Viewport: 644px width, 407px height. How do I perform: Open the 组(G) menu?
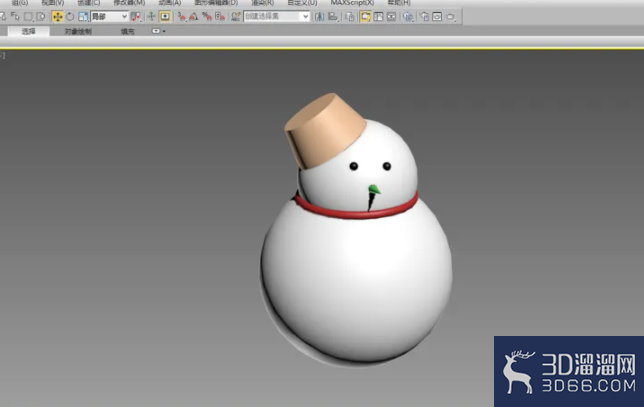tap(20, 2)
